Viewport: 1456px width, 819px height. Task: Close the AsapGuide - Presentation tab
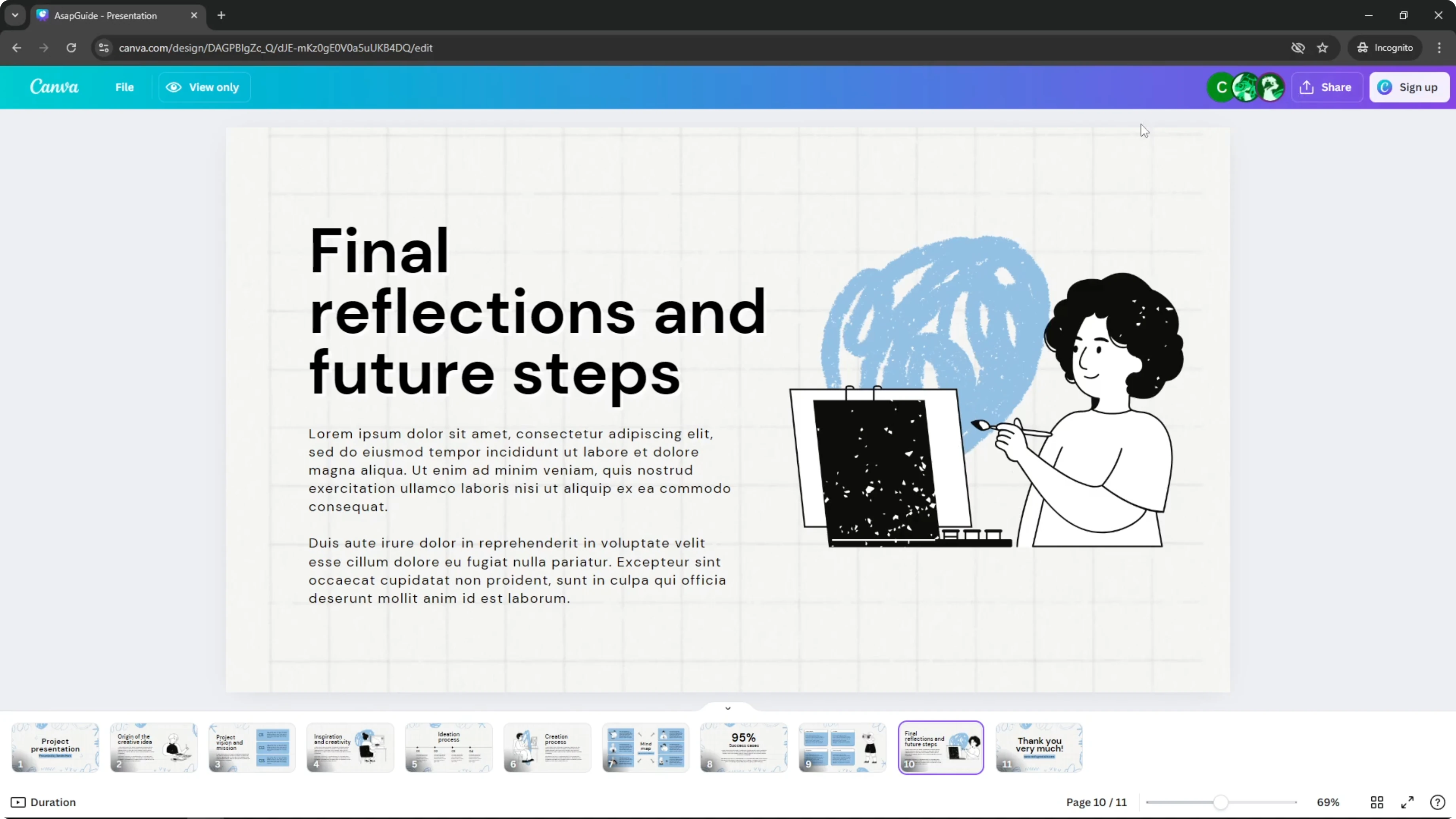[194, 15]
